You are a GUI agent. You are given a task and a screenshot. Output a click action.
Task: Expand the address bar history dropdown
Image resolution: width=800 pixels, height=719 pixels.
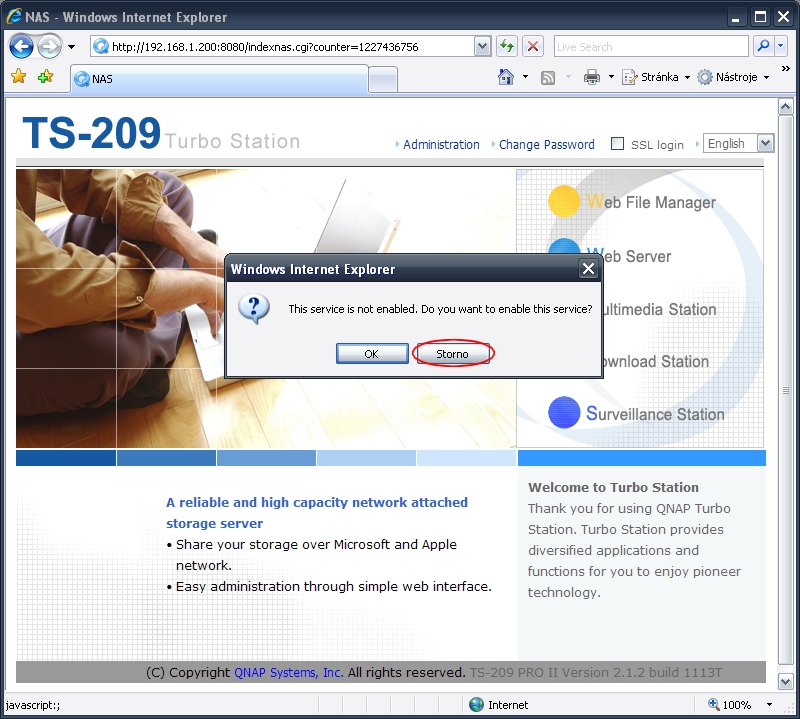coord(483,47)
